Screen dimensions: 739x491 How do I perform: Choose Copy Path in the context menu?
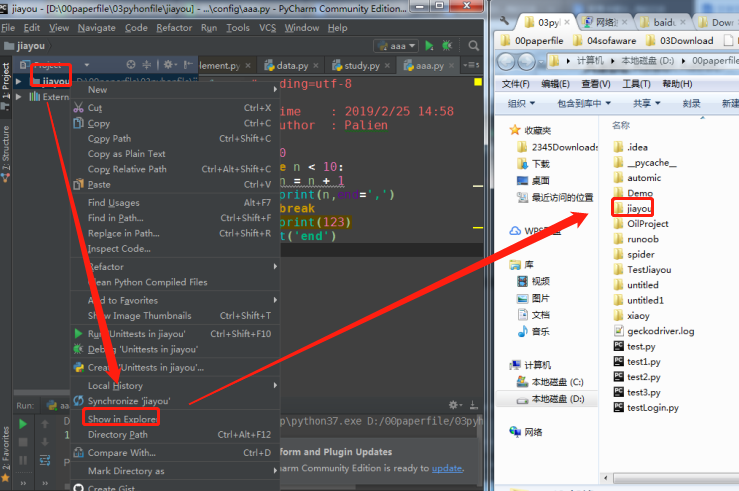coord(175,139)
